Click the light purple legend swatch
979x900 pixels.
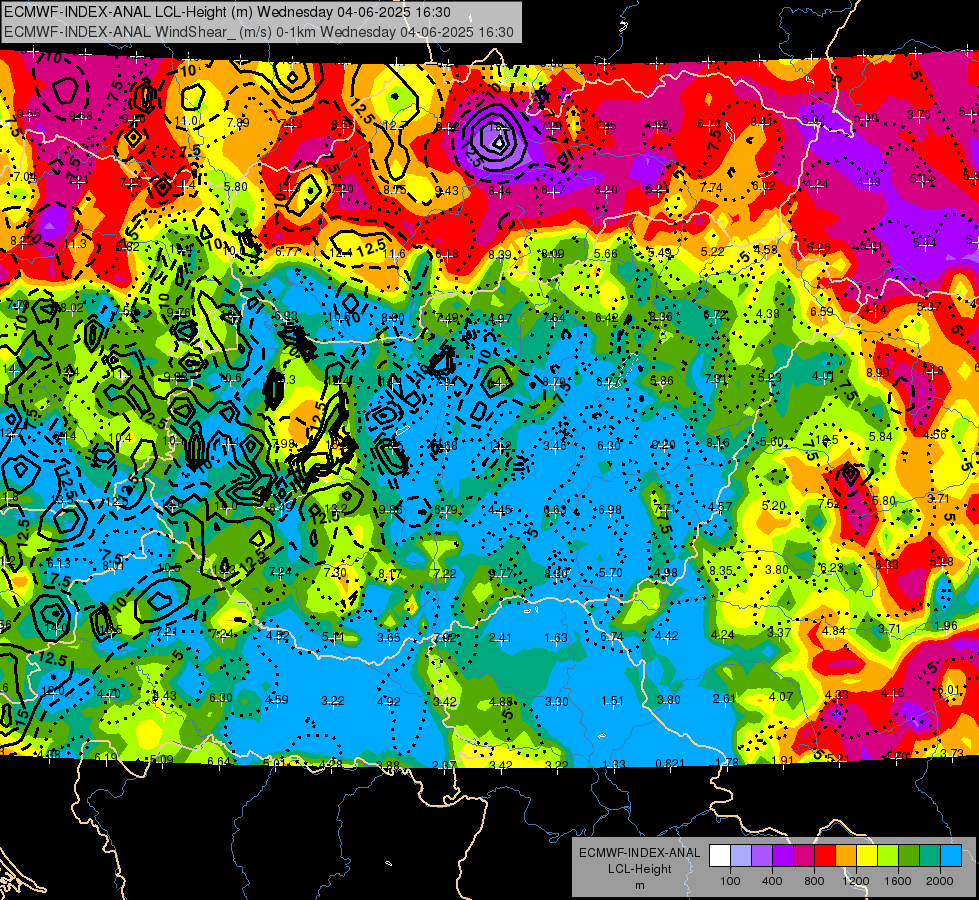tap(762, 855)
